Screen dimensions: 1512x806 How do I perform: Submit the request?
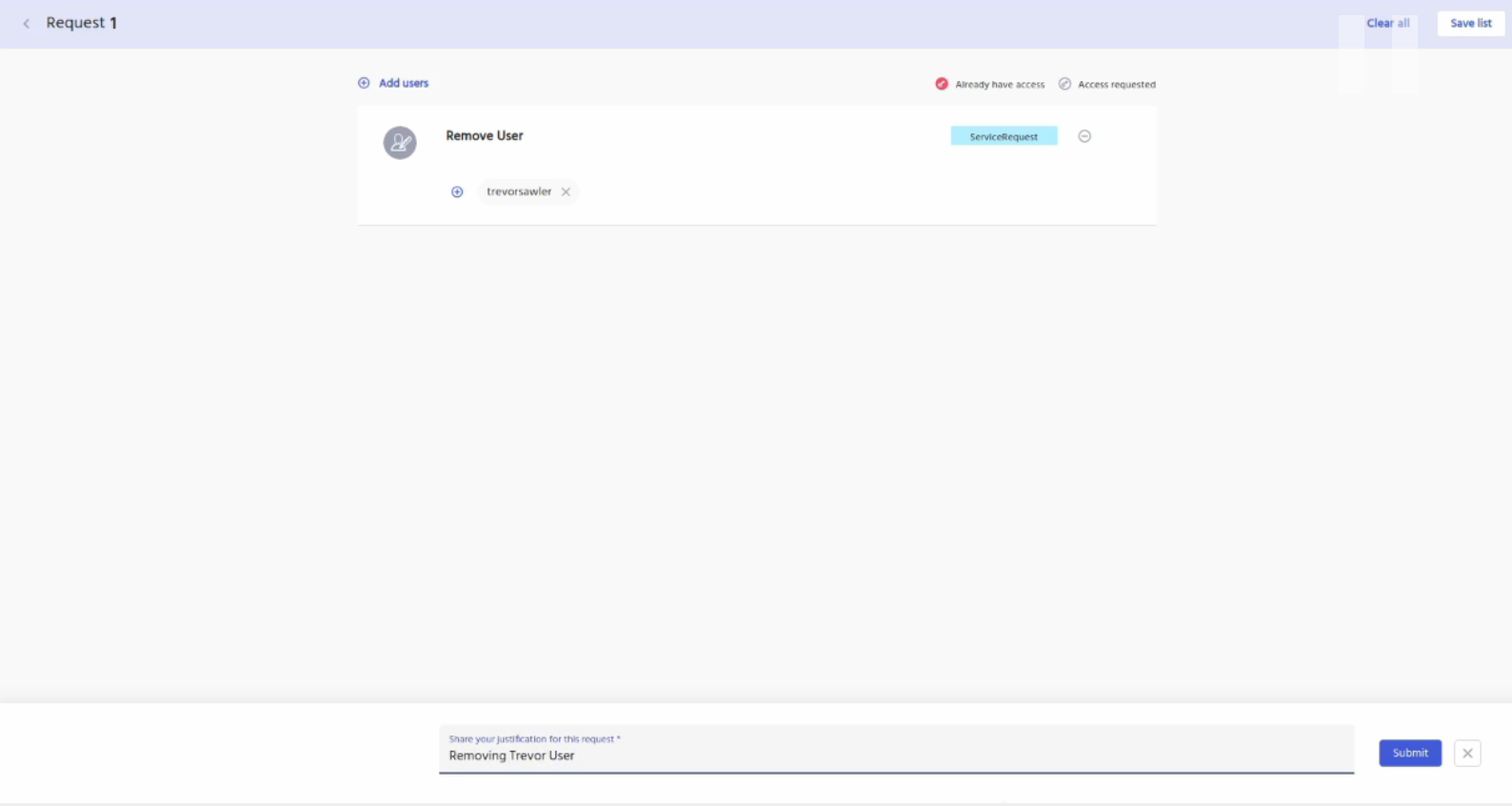tap(1410, 753)
